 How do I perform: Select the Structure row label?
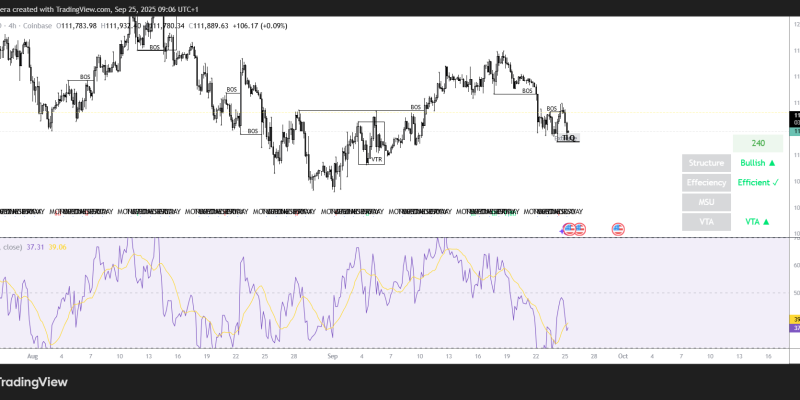706,163
